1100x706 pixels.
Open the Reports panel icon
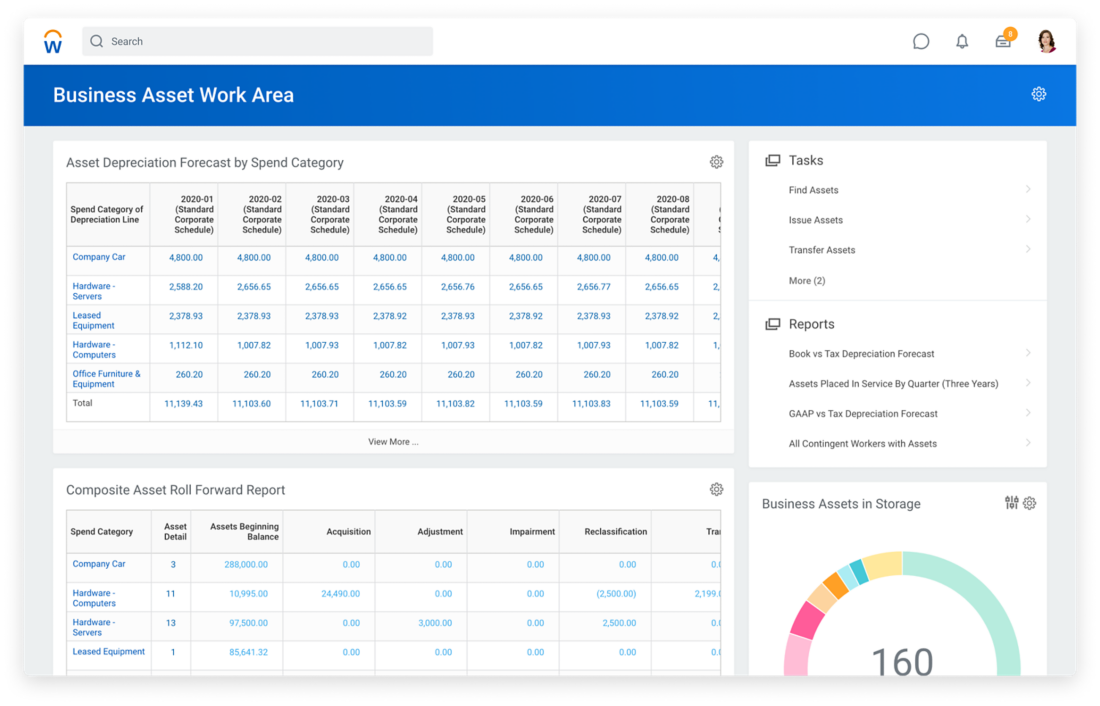773,323
